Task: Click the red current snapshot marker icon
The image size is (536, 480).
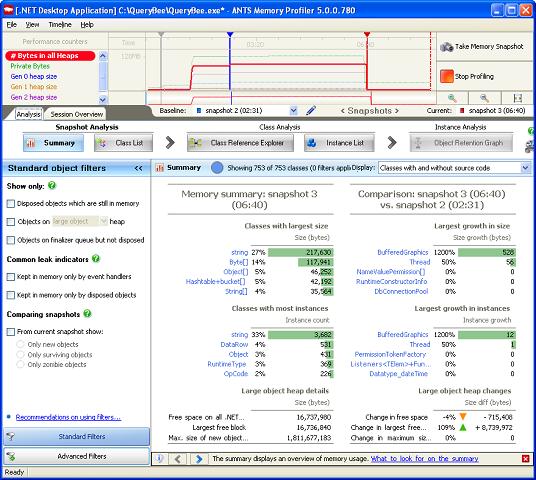Action: tap(462, 110)
